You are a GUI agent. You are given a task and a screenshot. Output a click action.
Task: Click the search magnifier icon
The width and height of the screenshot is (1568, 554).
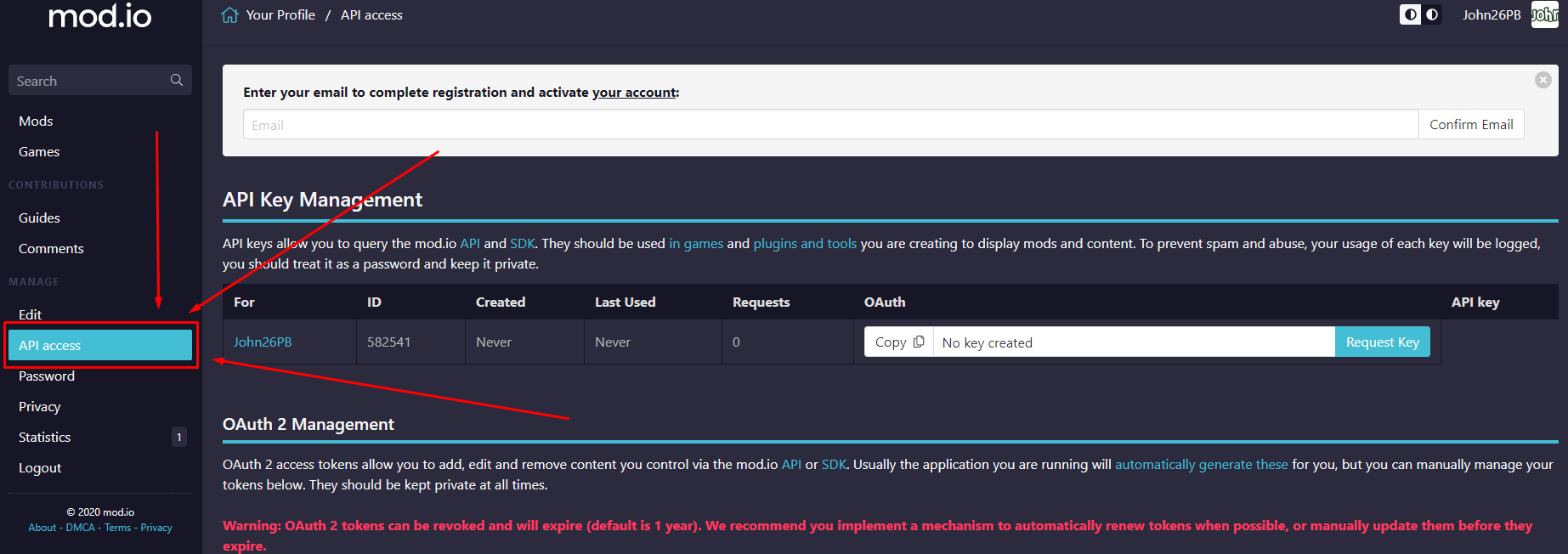[x=177, y=80]
